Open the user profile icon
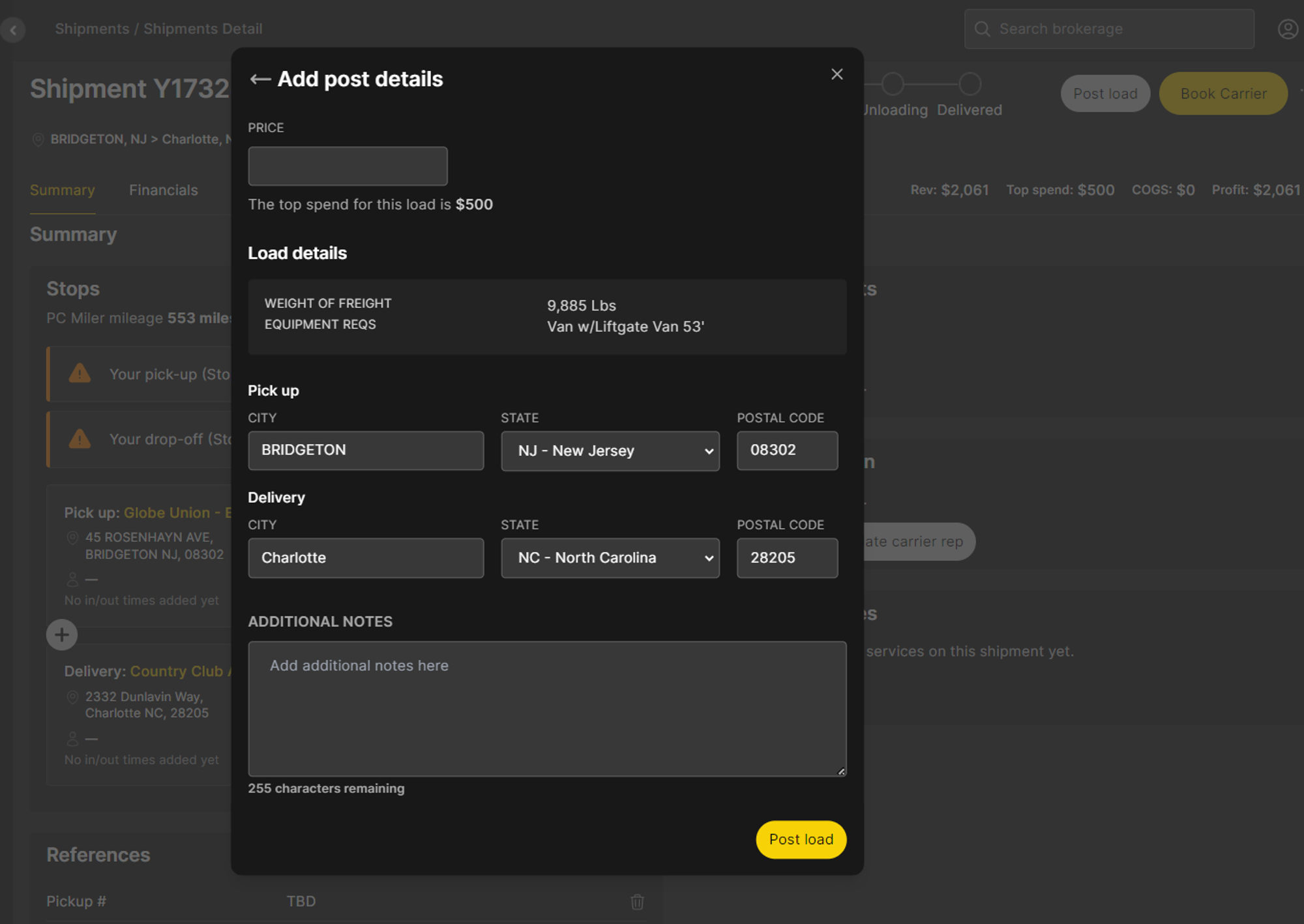 tap(1288, 29)
